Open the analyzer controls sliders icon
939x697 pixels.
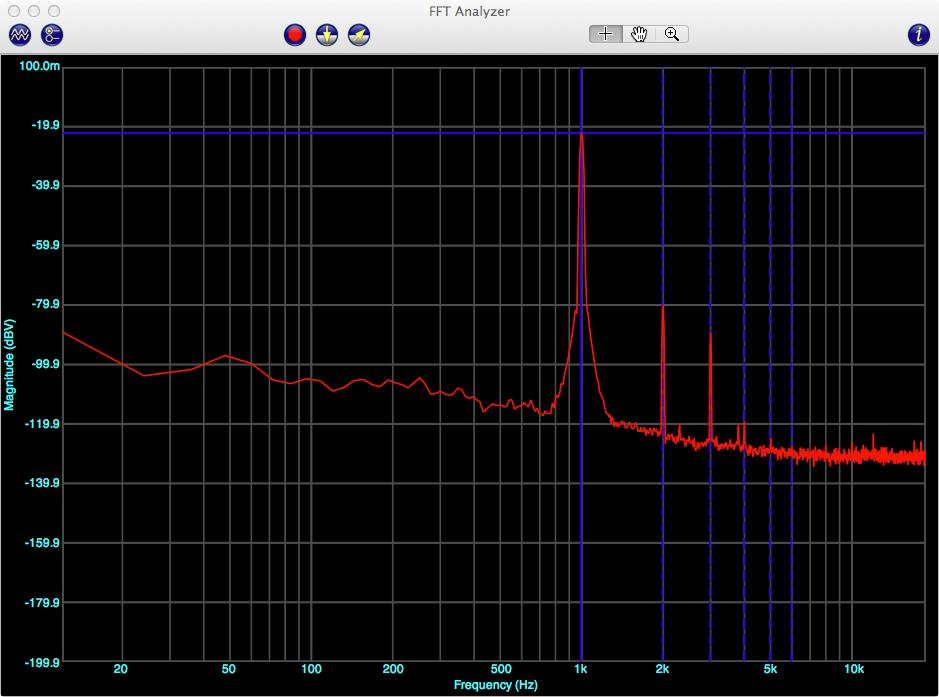52,35
